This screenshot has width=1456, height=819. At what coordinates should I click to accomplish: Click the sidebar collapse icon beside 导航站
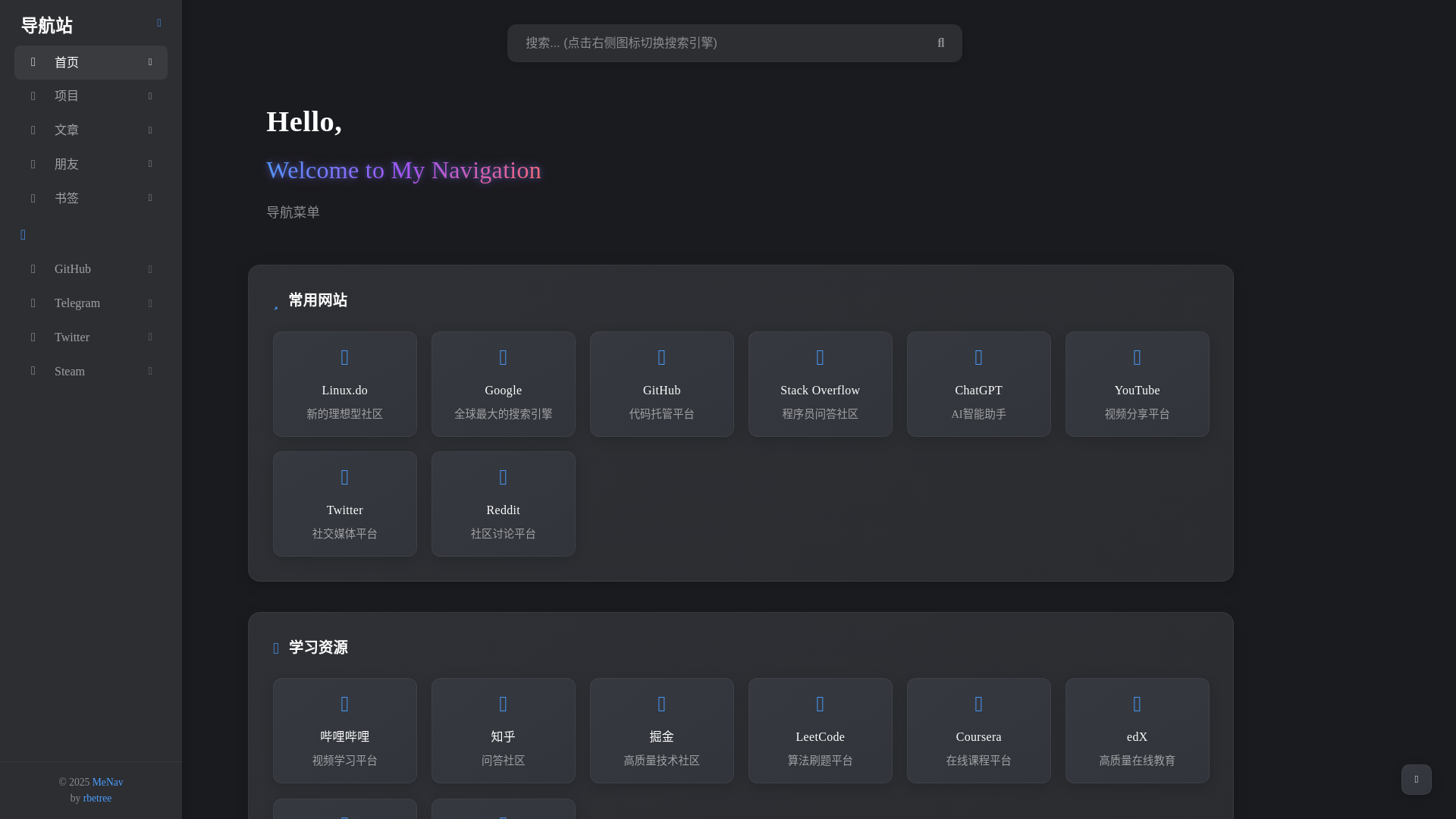[x=159, y=24]
